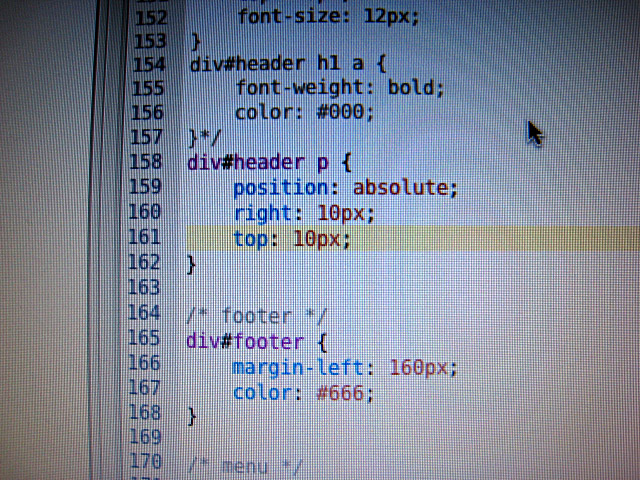640x480 pixels.
Task: Click line number 161 in gutter
Action: (x=144, y=237)
